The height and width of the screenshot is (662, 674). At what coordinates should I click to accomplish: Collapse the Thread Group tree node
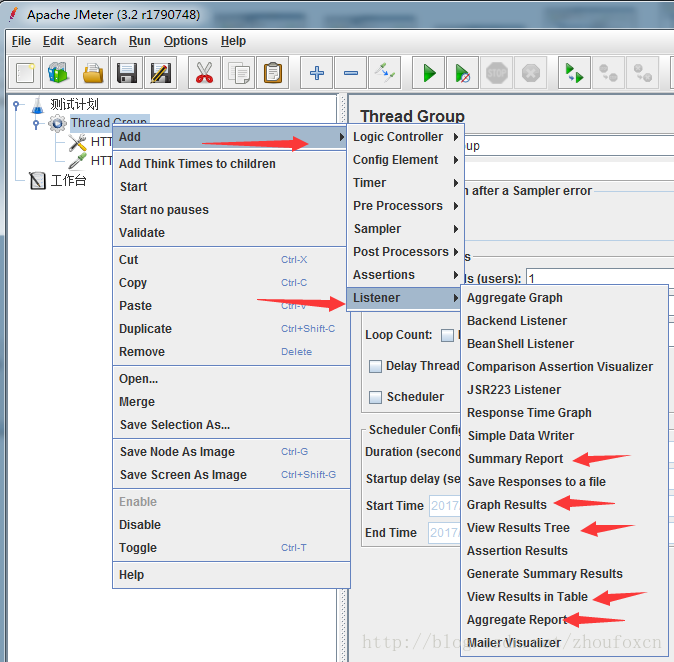tap(37, 123)
